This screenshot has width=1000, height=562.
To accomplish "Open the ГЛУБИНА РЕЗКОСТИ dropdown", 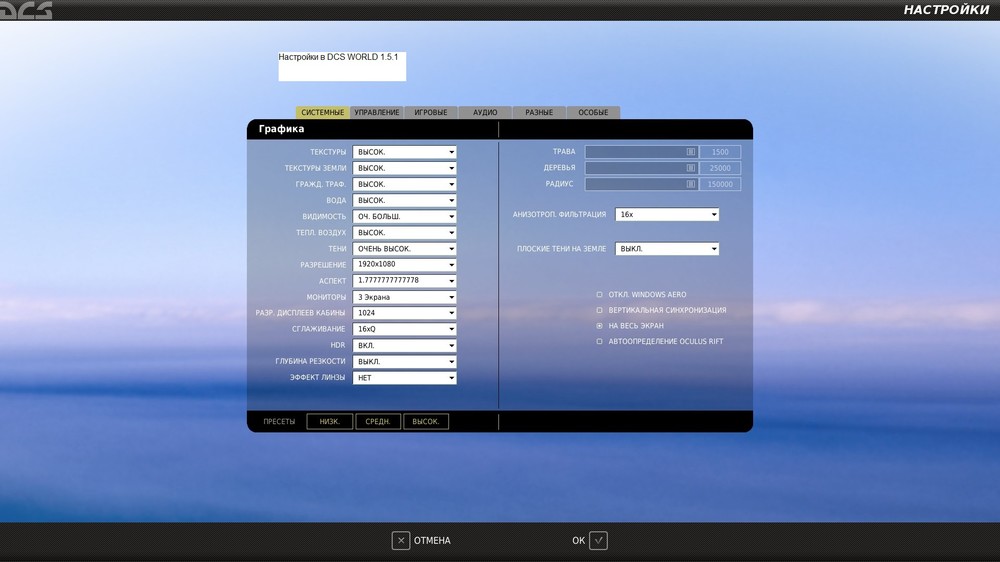I will (404, 362).
